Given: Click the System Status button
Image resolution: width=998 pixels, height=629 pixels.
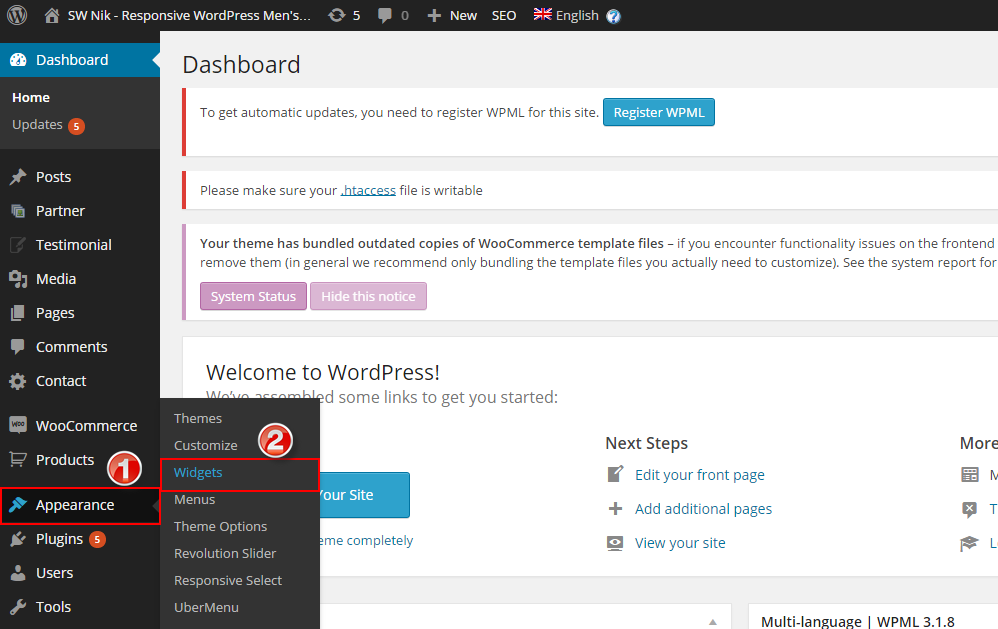Looking at the screenshot, I should pyautogui.click(x=253, y=296).
